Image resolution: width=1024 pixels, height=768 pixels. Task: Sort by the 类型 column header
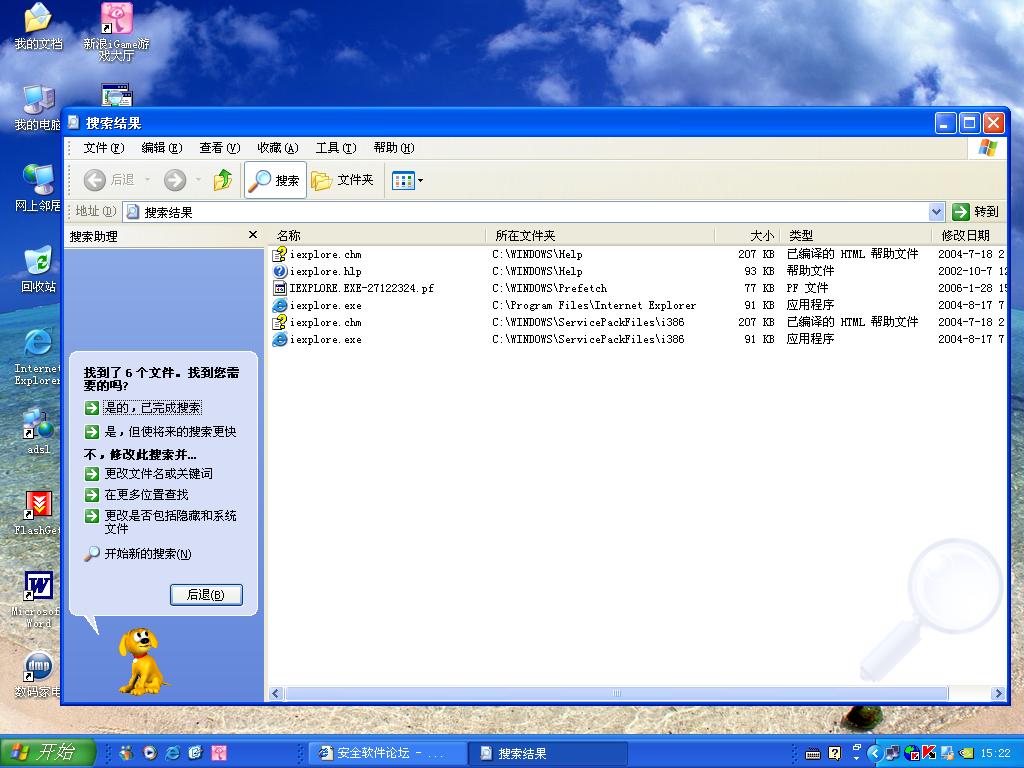coord(856,236)
